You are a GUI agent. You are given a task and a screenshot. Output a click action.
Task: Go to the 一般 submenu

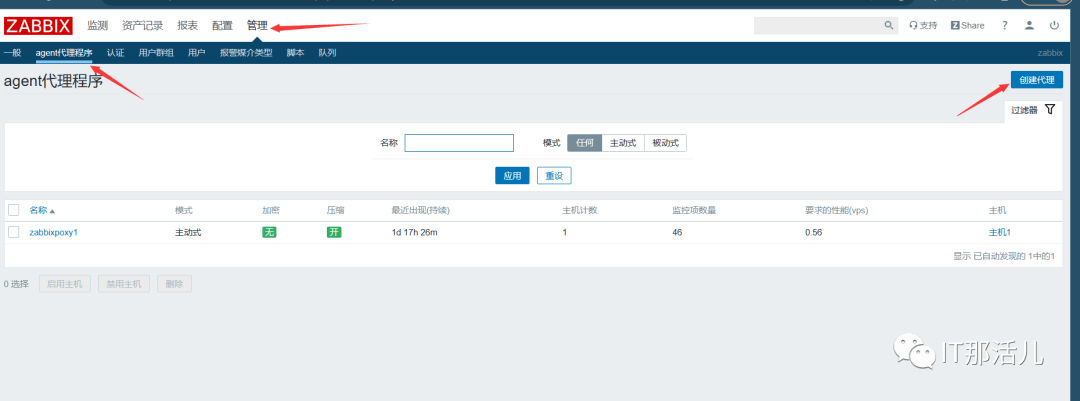[12, 52]
